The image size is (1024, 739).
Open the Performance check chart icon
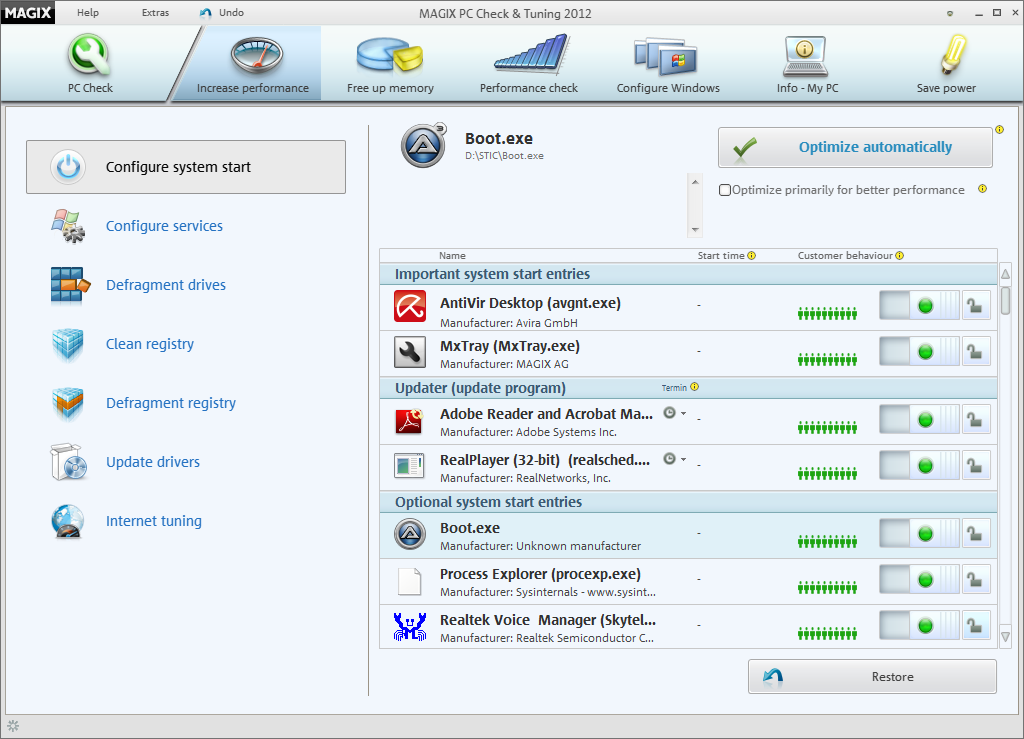click(532, 54)
